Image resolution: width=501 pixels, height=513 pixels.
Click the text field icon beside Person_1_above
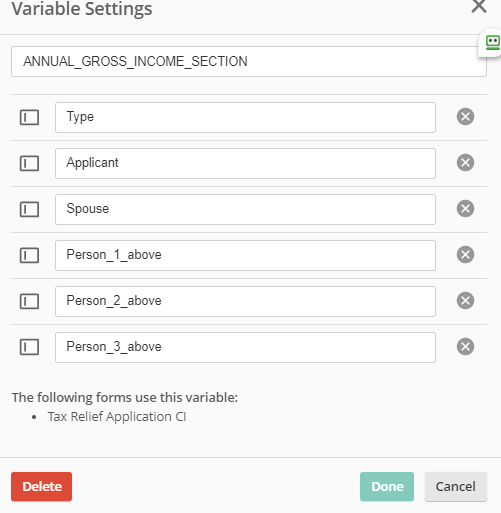(29, 255)
